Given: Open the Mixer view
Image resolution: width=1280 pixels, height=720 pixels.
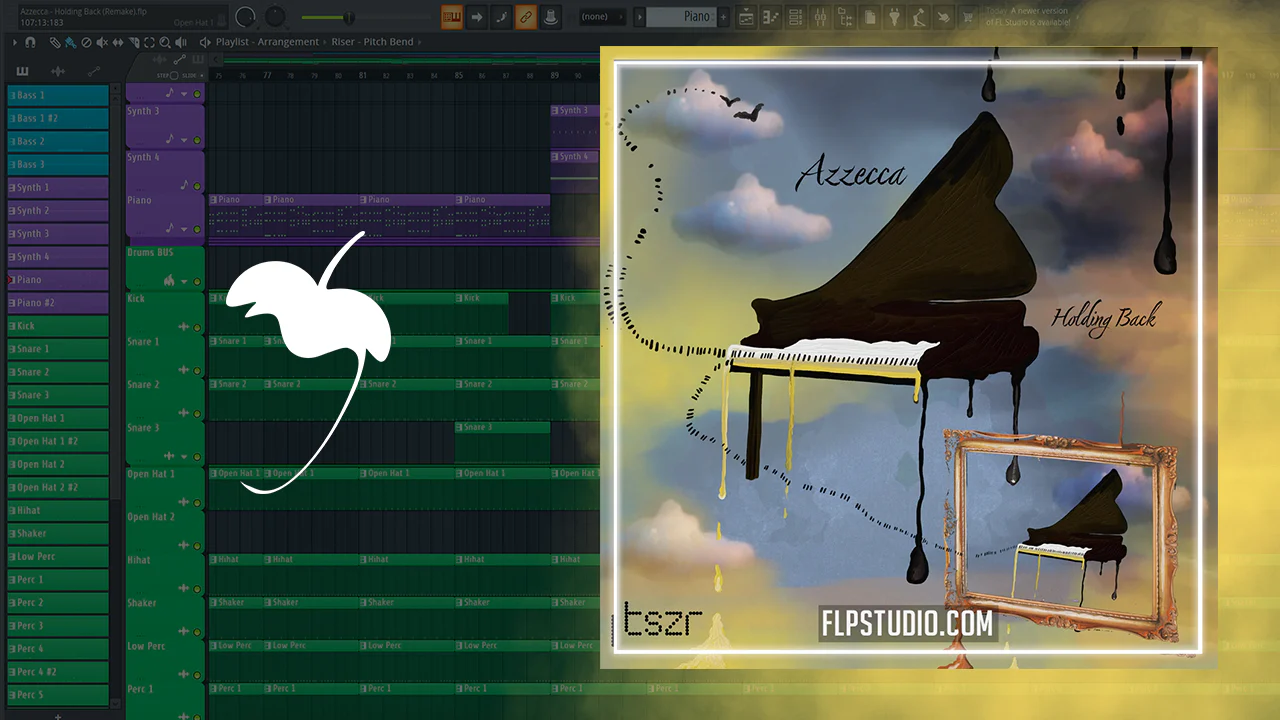Looking at the screenshot, I should [x=821, y=17].
